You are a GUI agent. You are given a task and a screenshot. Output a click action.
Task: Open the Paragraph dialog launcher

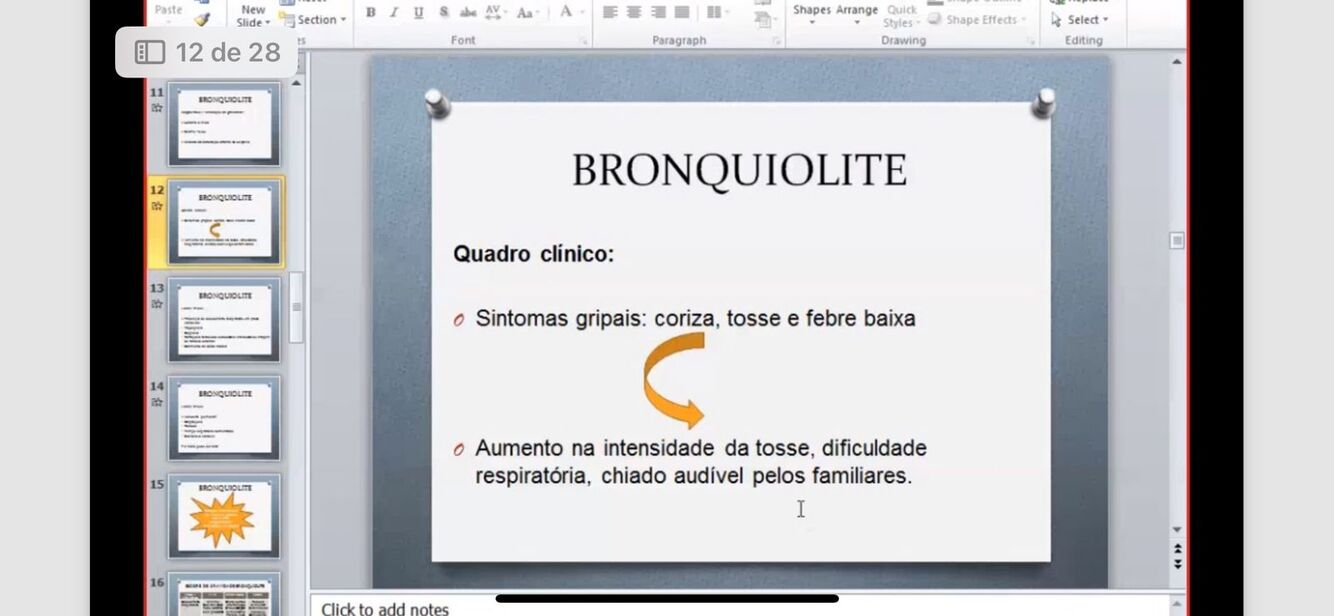click(776, 41)
